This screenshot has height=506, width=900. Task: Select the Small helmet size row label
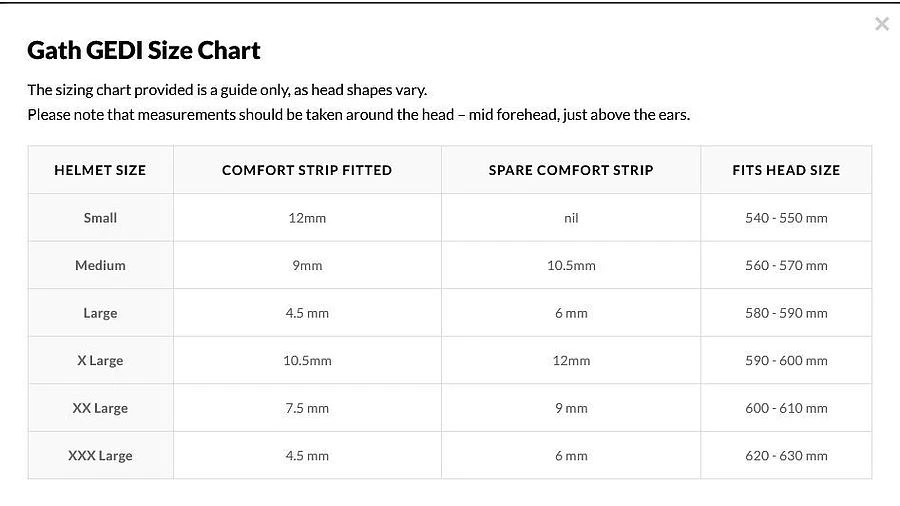[x=100, y=218]
